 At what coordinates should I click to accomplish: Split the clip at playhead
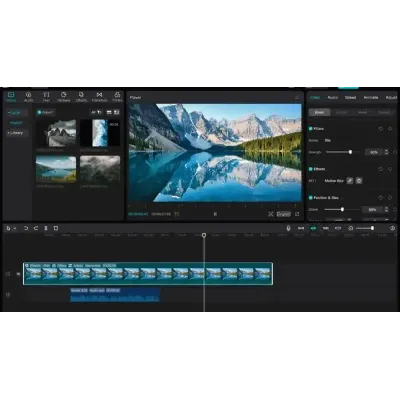click(x=46, y=228)
